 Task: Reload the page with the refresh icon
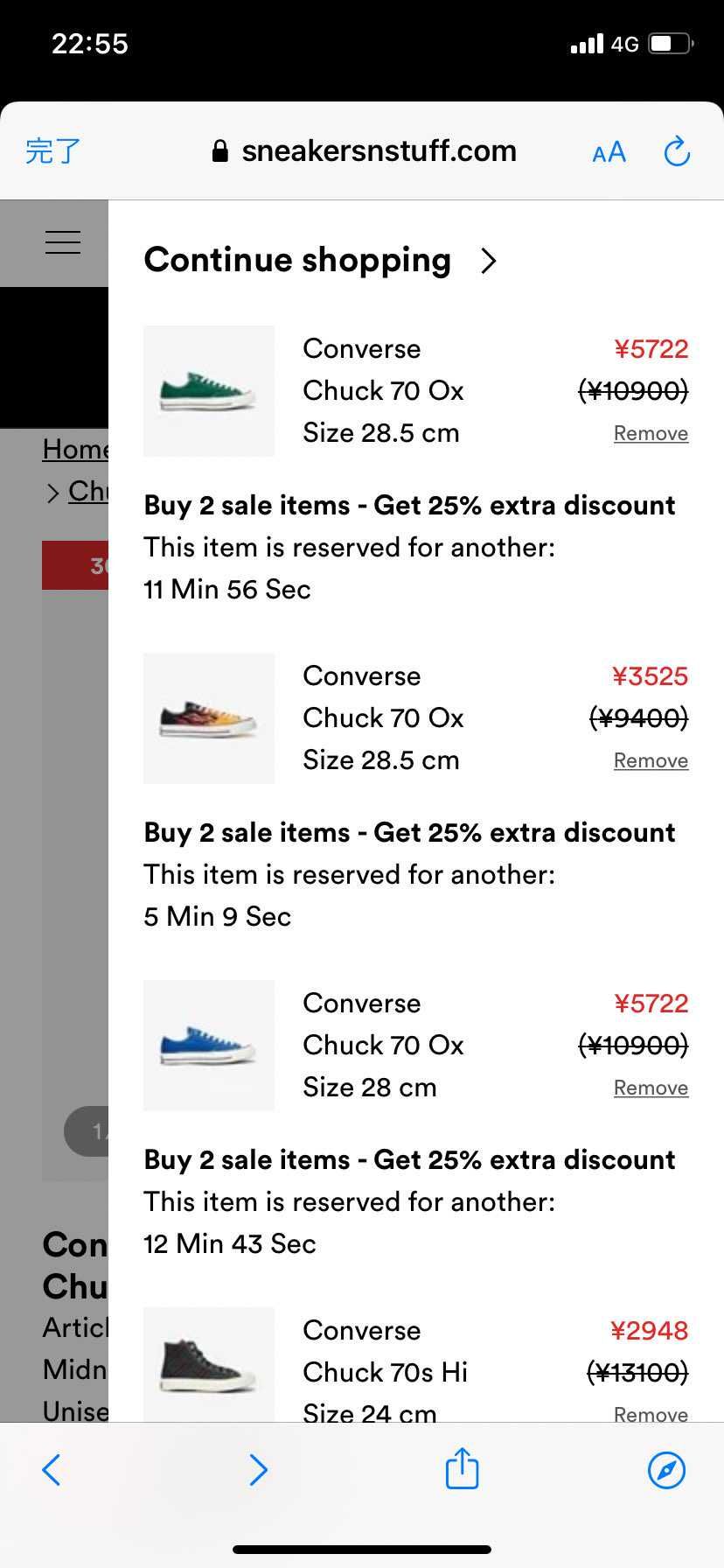(x=677, y=151)
